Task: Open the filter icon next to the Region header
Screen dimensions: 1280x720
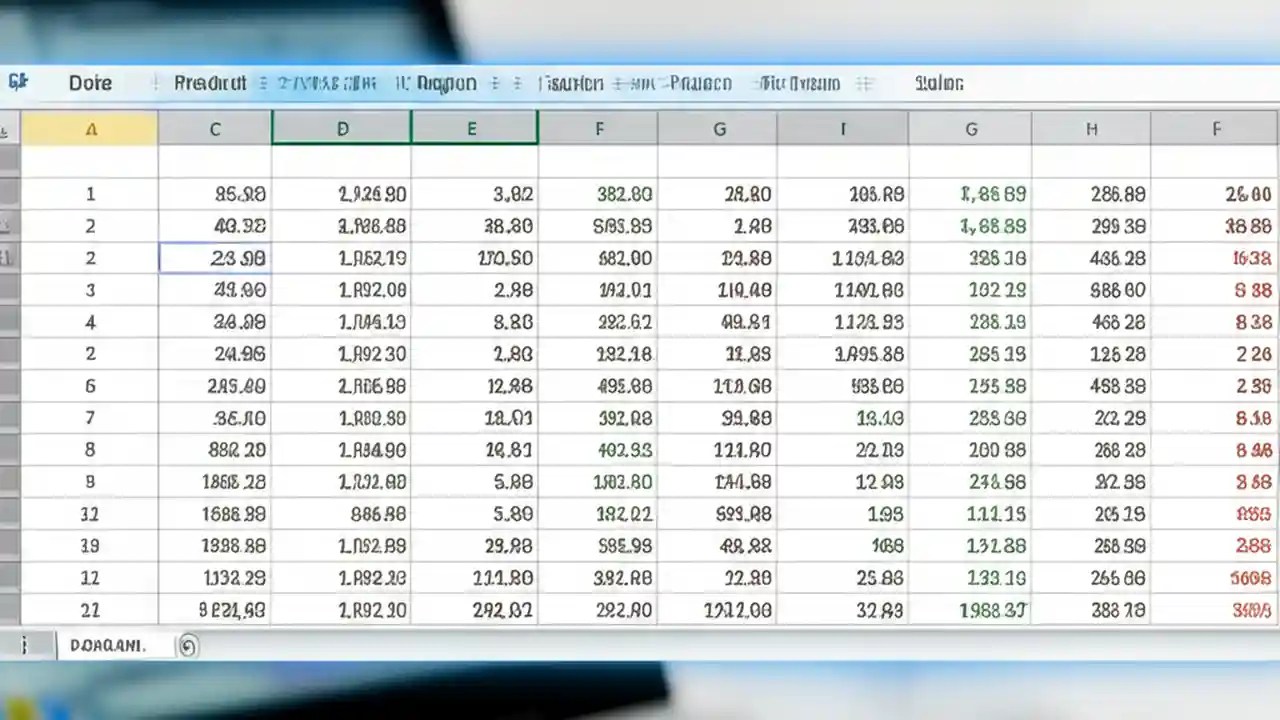Action: [493, 83]
